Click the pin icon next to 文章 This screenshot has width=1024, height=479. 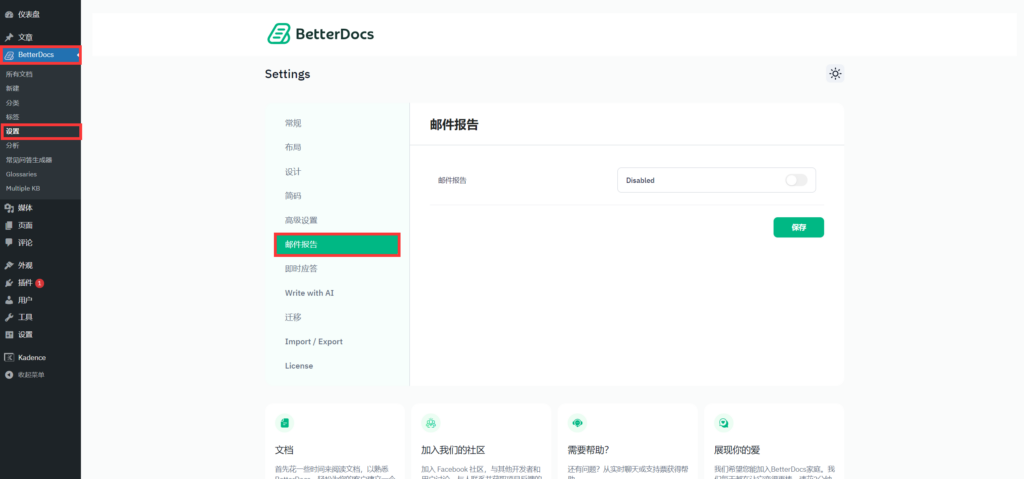(9, 37)
